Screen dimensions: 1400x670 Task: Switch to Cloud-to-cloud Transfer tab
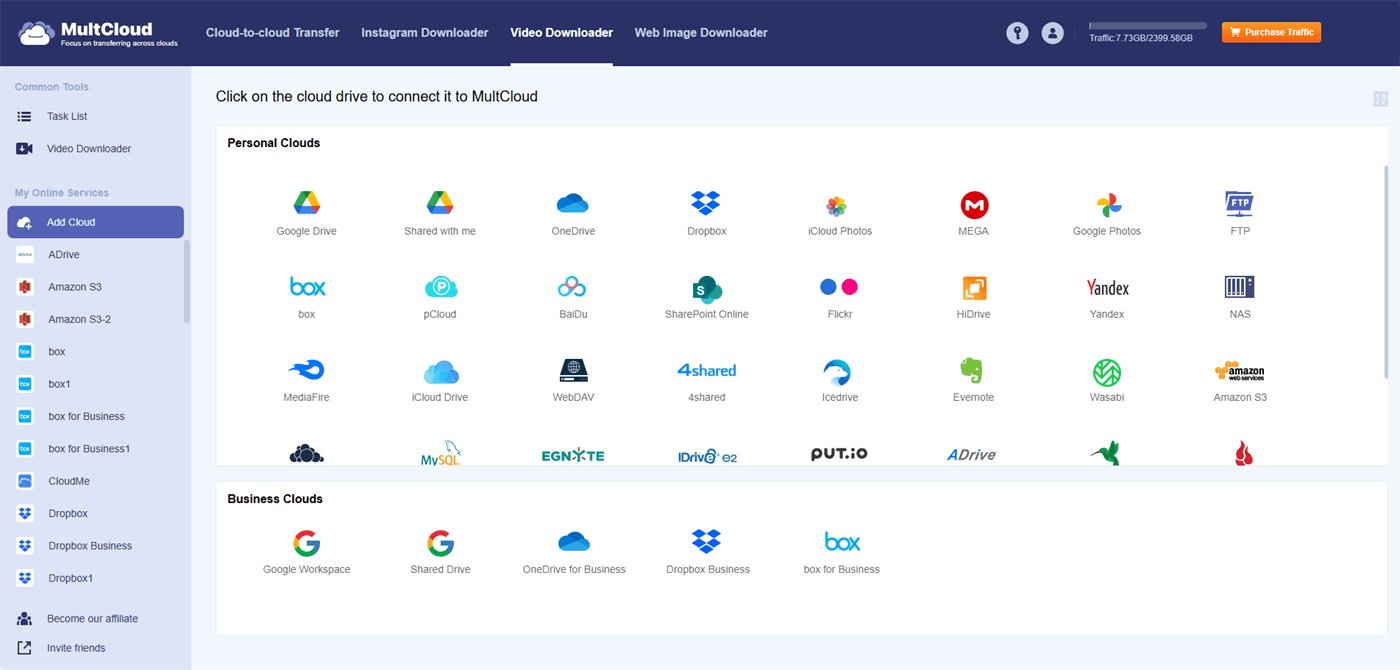pyautogui.click(x=272, y=33)
